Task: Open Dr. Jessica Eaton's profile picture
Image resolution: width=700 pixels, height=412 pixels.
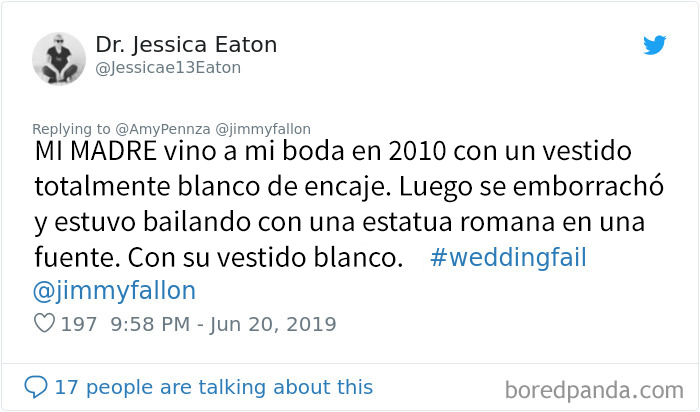Action: tap(59, 57)
